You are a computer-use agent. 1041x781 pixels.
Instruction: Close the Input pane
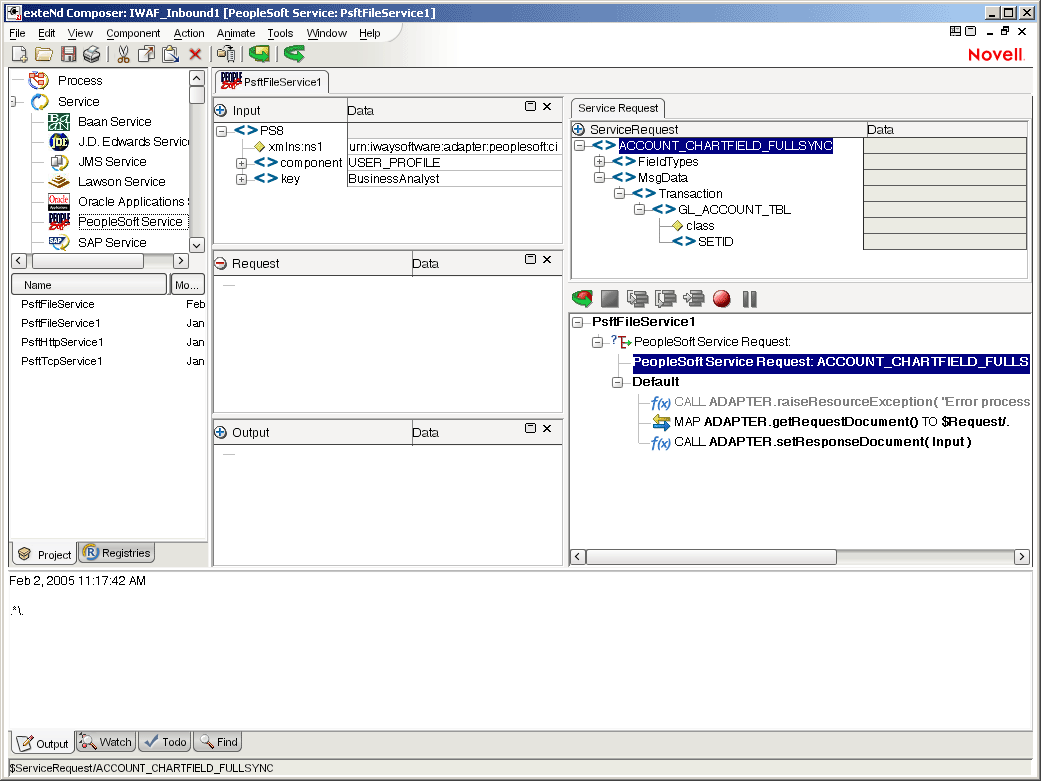point(547,106)
